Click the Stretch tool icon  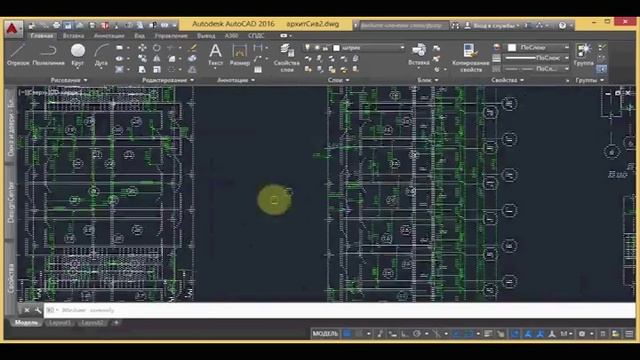click(x=142, y=69)
